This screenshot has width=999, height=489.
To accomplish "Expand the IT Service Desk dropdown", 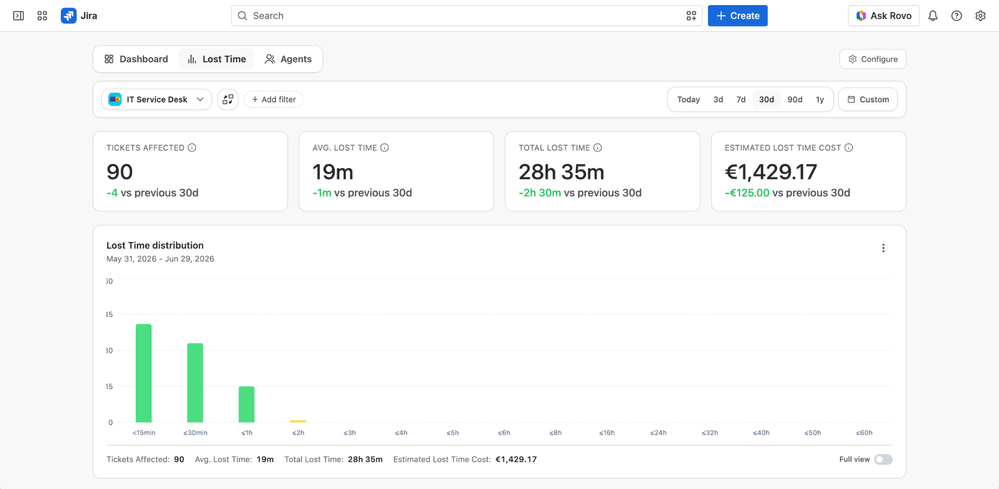I will coord(157,99).
